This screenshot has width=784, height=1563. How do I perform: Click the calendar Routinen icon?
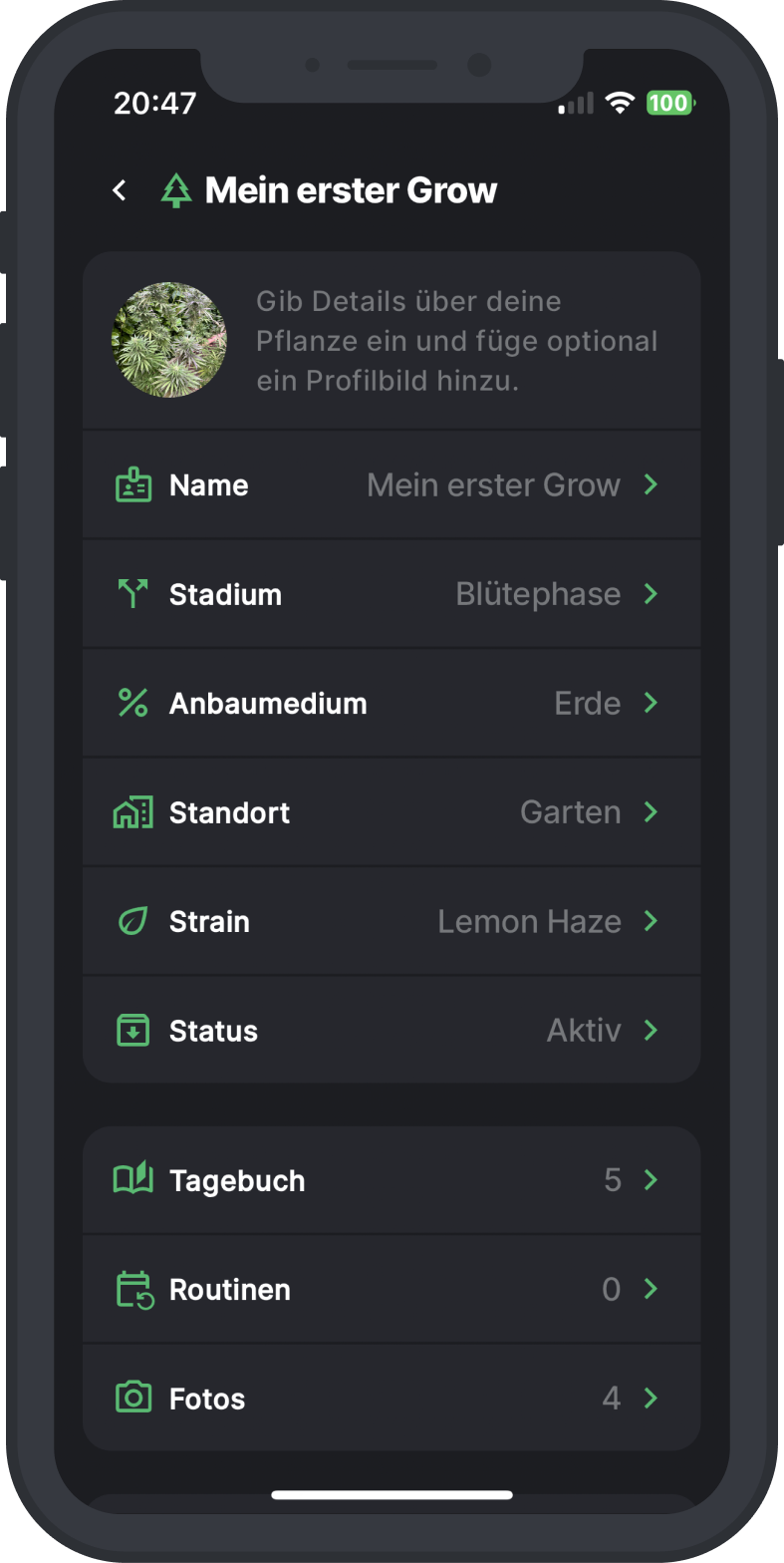[134, 1289]
